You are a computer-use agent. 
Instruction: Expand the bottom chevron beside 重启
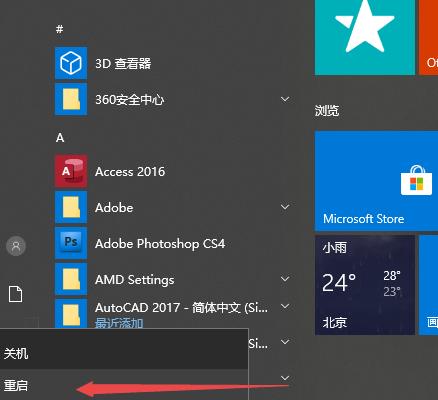[285, 378]
